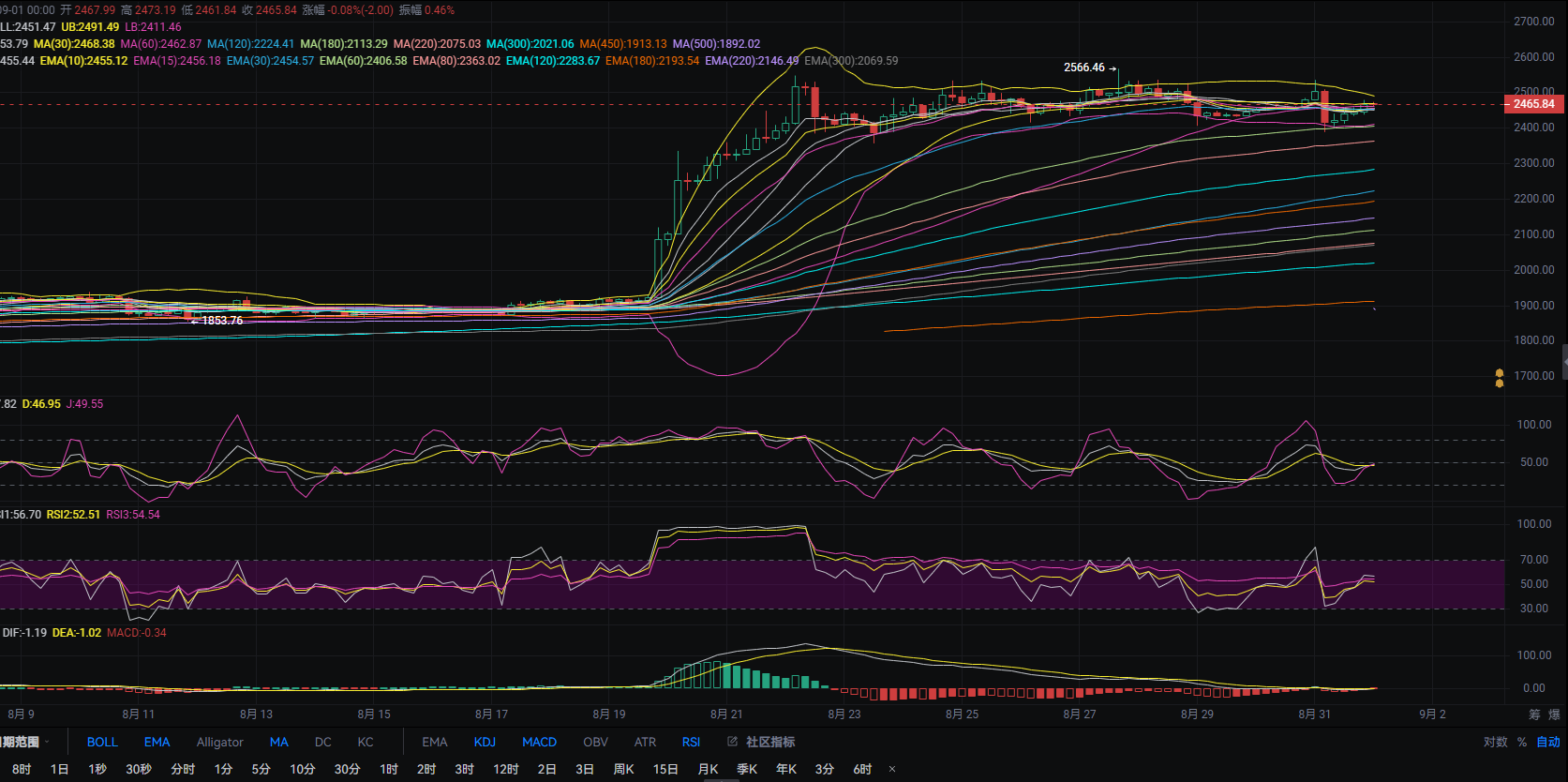Open the community indicators edit icon
This screenshot has height=782, width=1568.
pos(733,742)
